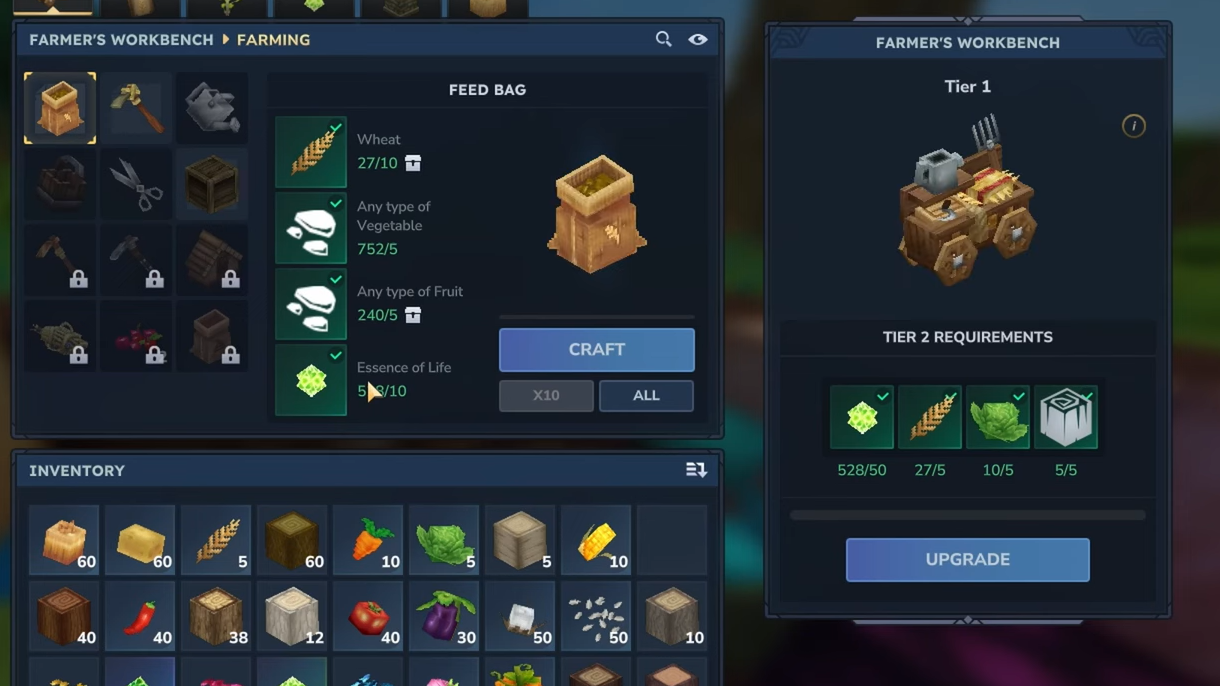Select the watering can recipe
This screenshot has height=686, width=1220.
click(212, 108)
